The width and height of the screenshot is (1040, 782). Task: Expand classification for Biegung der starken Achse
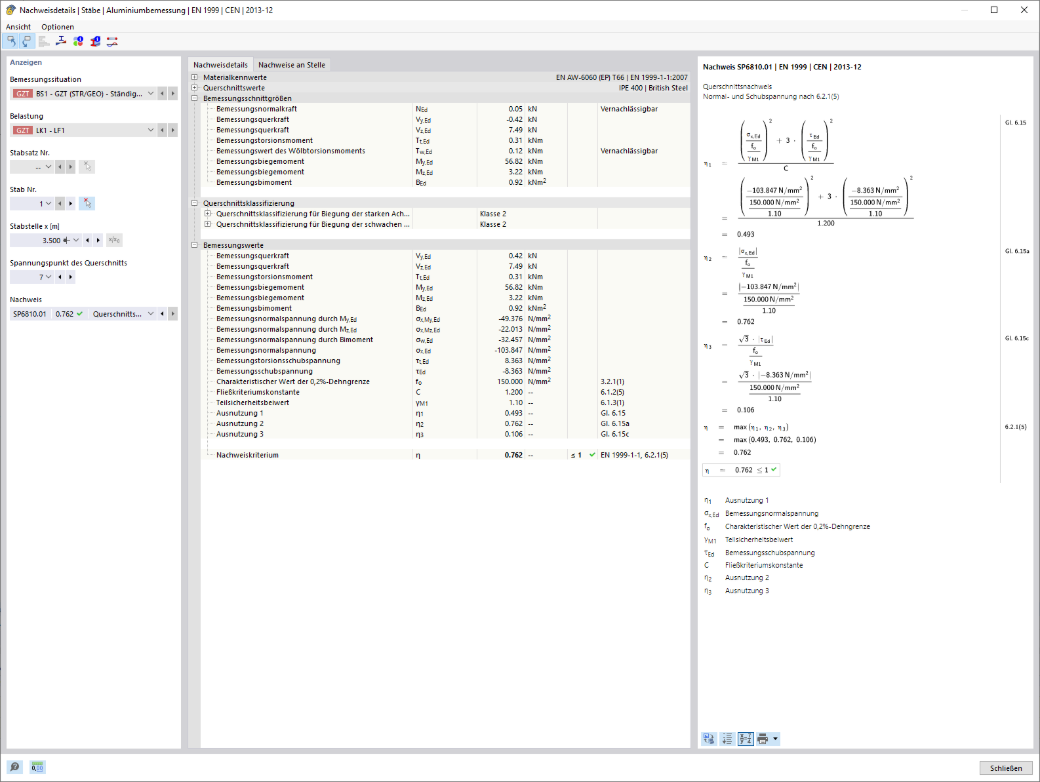pyautogui.click(x=208, y=214)
